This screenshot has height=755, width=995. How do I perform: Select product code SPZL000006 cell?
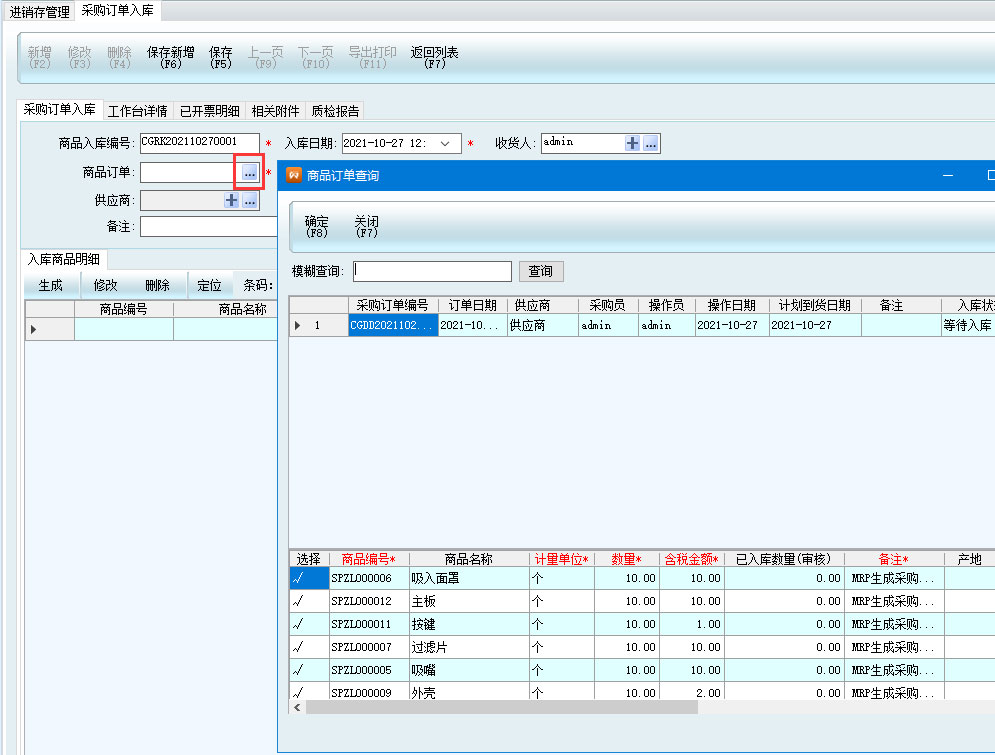coord(369,579)
